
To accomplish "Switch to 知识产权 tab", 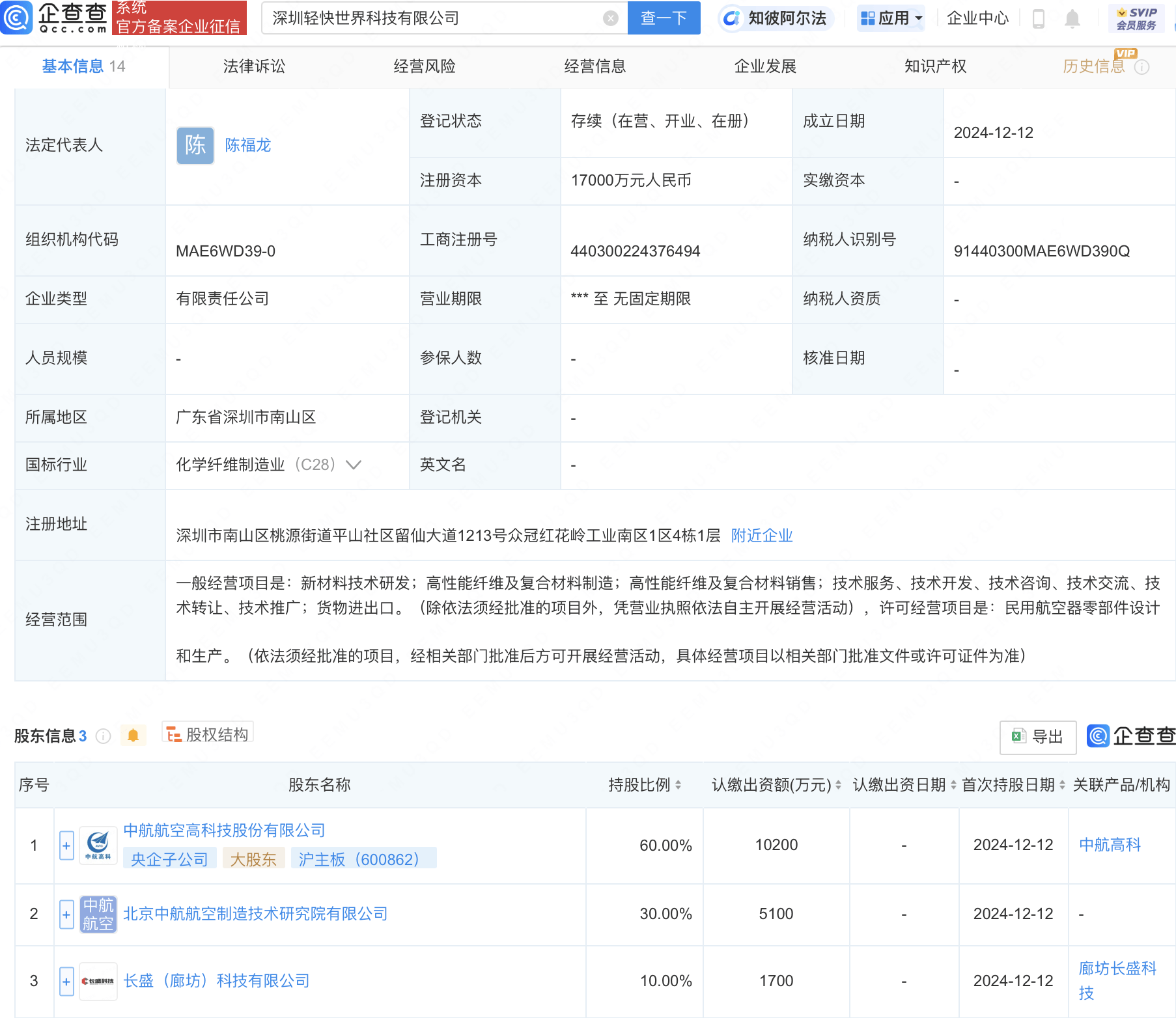I will [x=936, y=66].
